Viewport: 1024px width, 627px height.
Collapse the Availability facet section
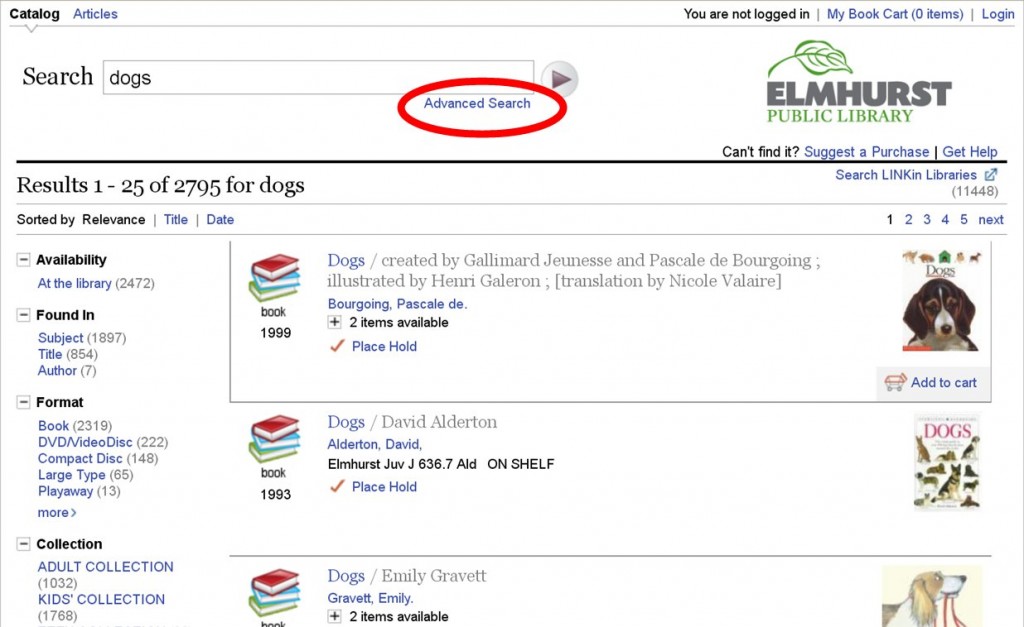tap(24, 260)
